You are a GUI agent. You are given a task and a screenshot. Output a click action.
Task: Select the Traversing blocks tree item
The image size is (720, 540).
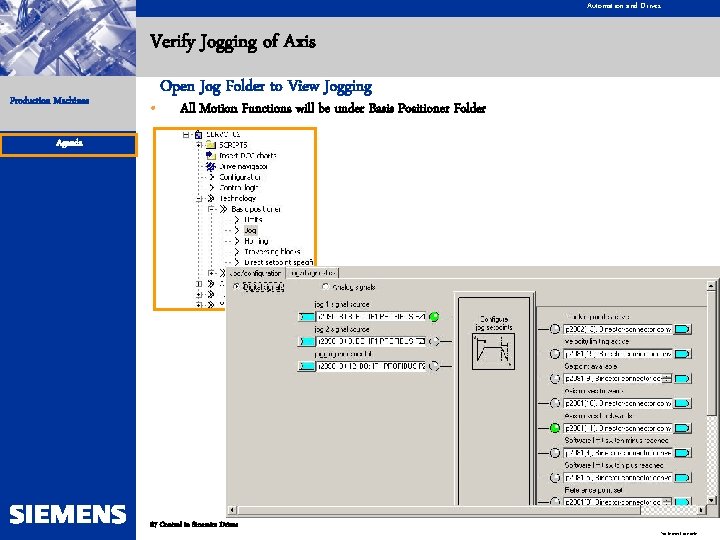(272, 252)
